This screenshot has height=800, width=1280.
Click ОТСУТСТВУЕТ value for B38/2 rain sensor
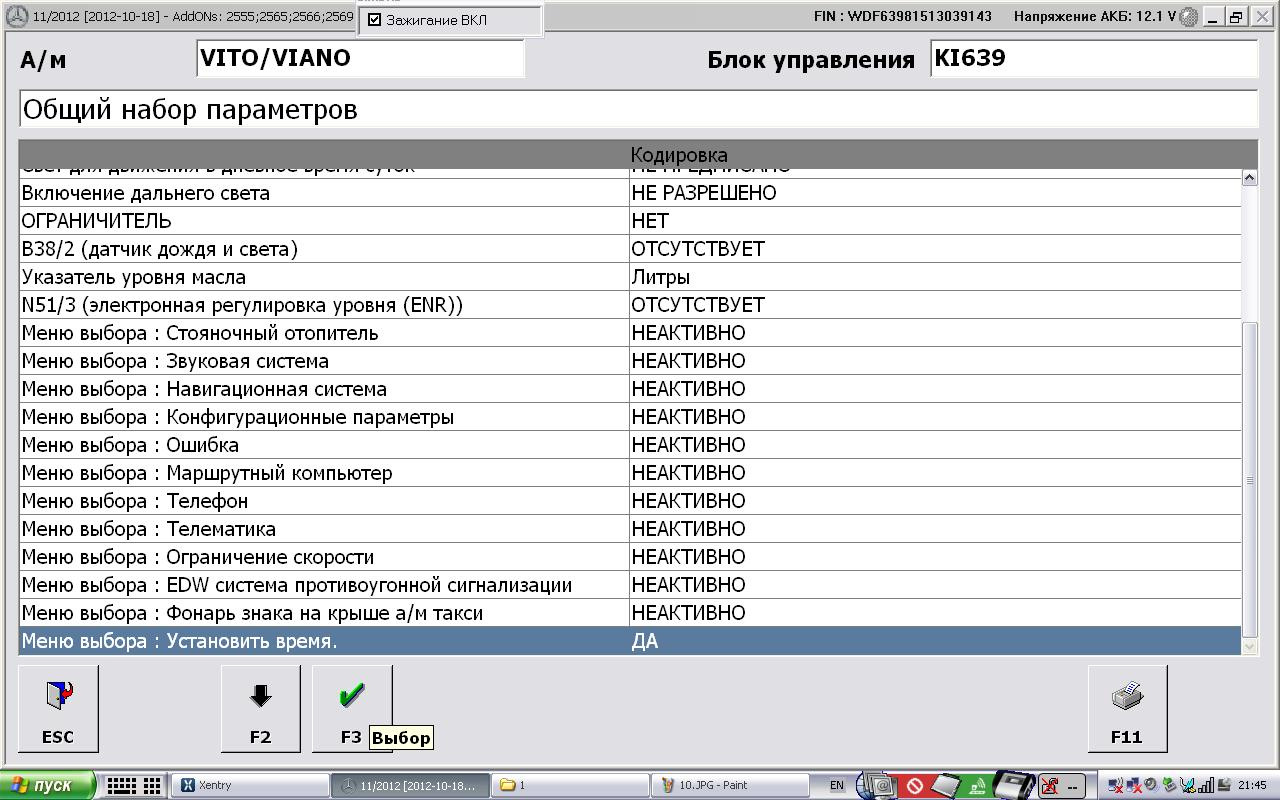[698, 249]
